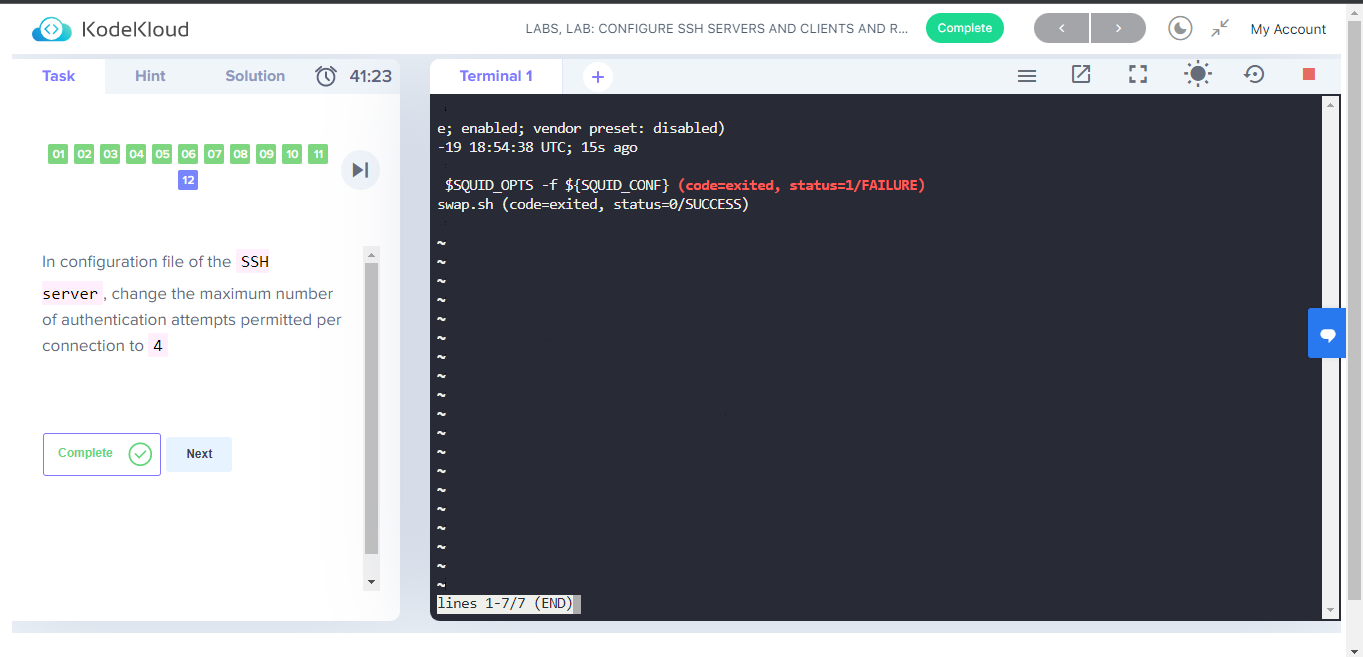The height and width of the screenshot is (657, 1363).
Task: Click the KodeKloud logo
Action: click(x=110, y=30)
